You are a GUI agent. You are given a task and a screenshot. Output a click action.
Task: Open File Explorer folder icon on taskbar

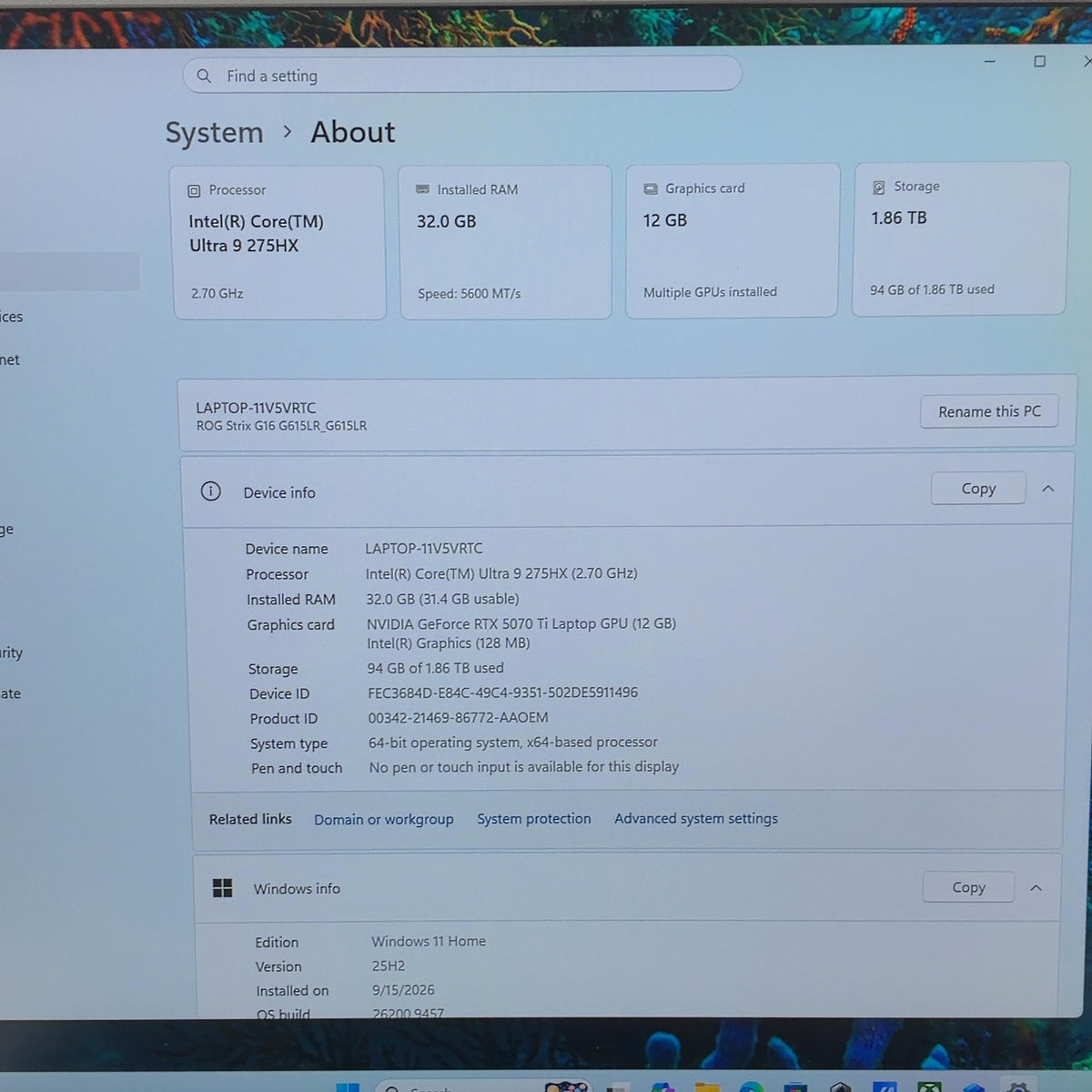[x=707, y=1087]
